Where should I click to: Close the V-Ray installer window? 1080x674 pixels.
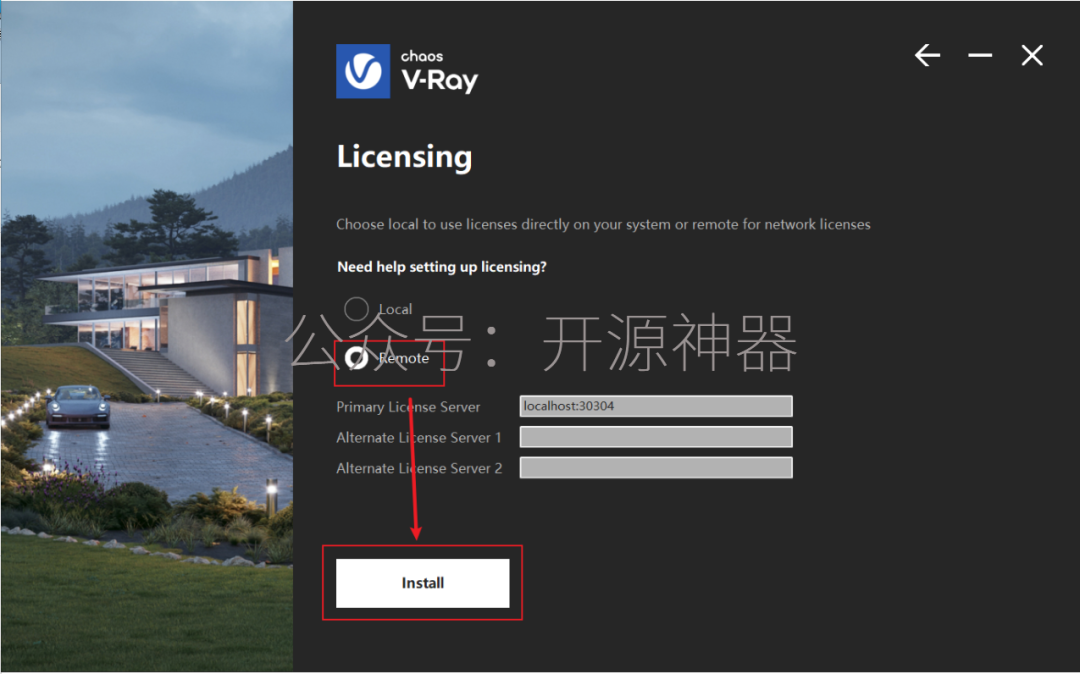1032,55
